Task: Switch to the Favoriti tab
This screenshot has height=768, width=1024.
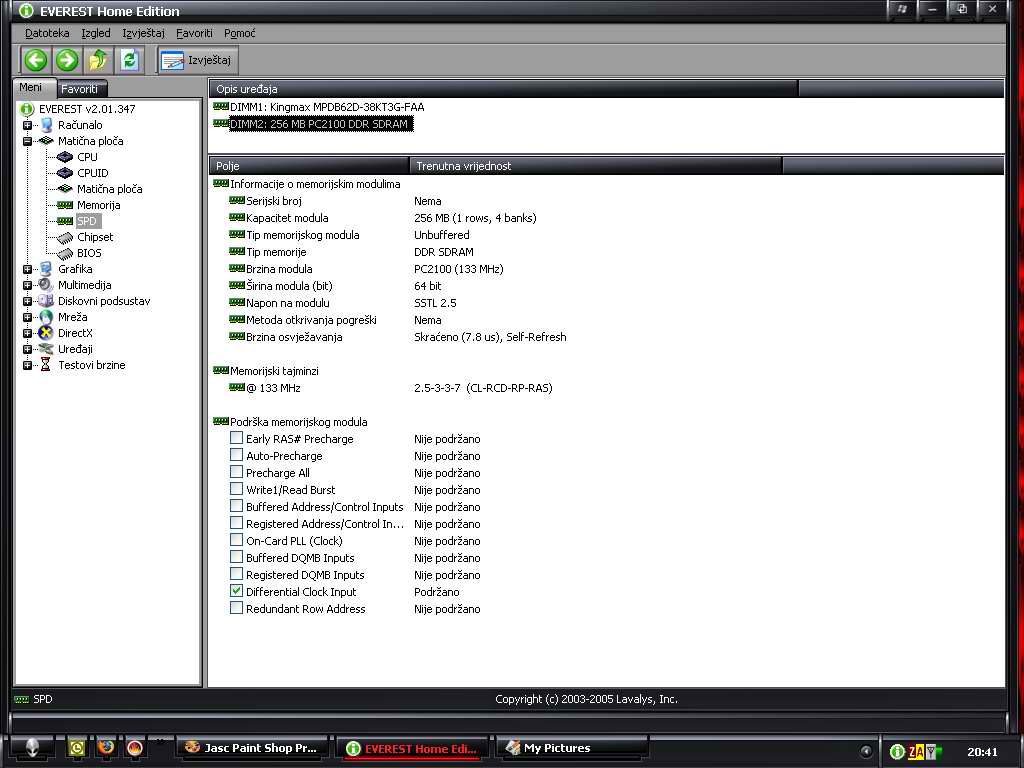Action: tap(79, 88)
